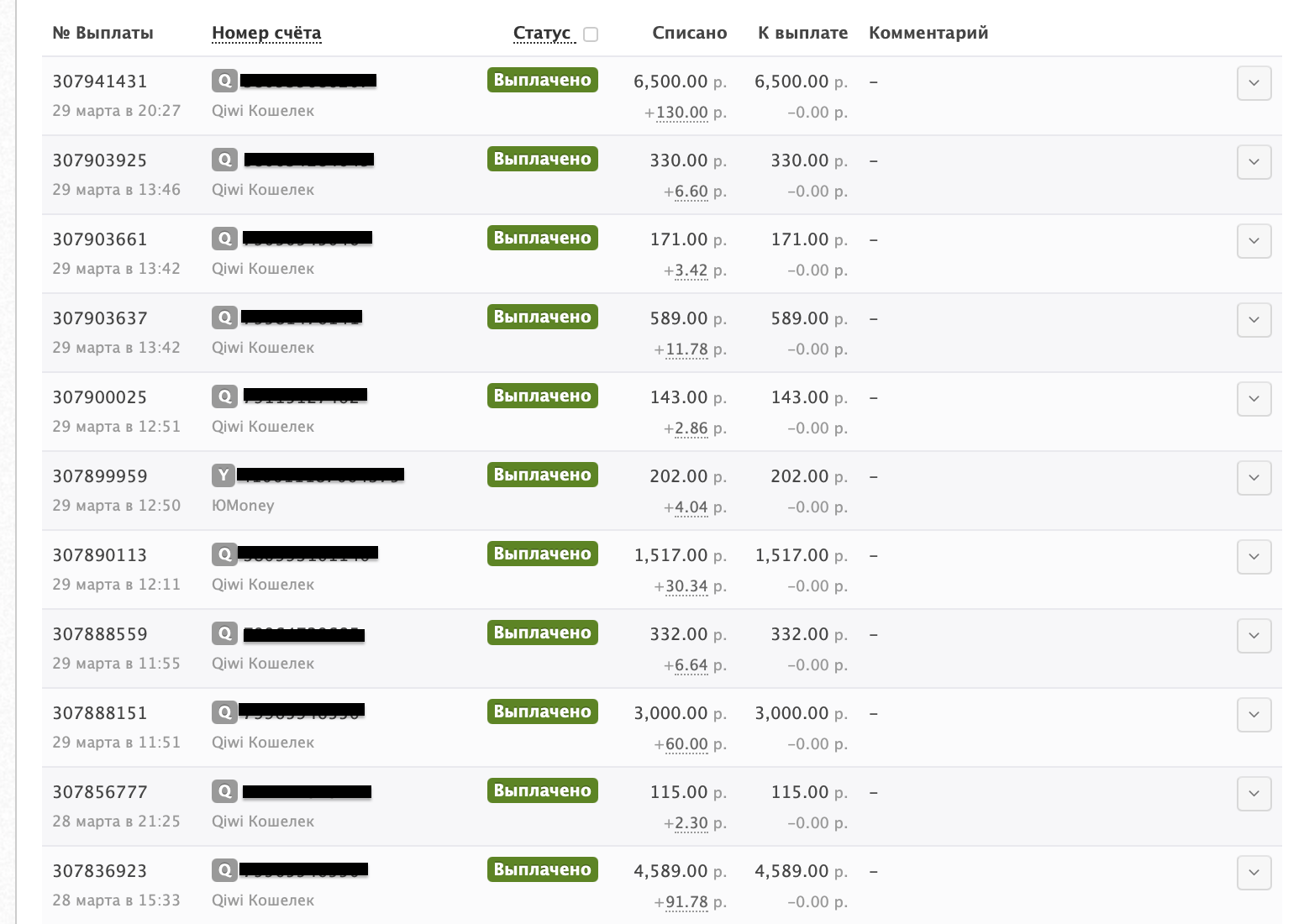Click the +30.34 commission amount
Screen dimensions: 1304x924
686,586
